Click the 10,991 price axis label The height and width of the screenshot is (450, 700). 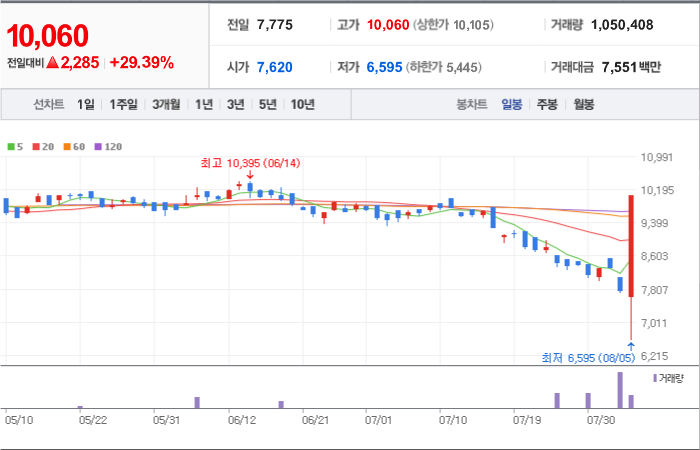(x=657, y=157)
